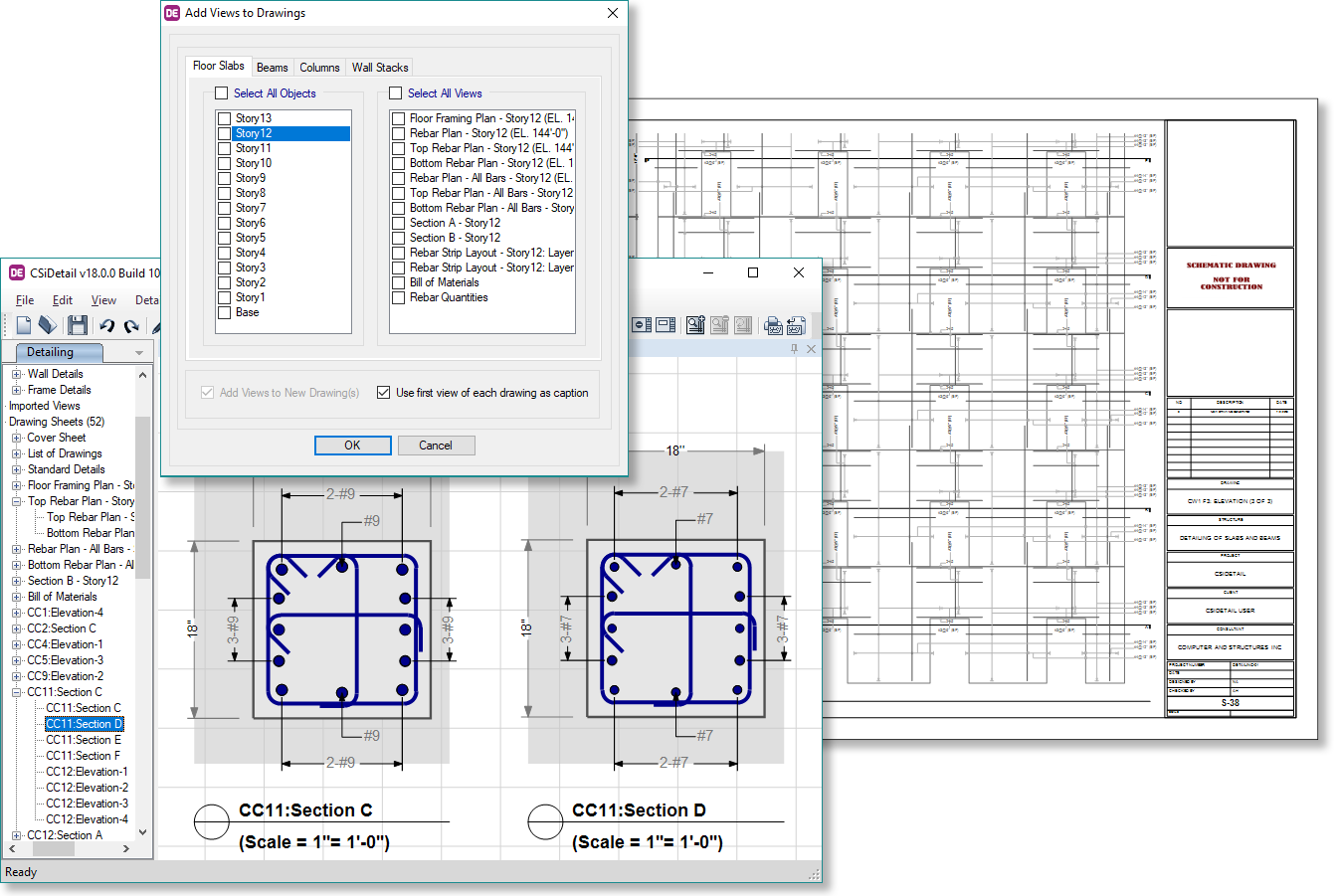Check the Rebar Quantities view checkbox
Screen dimensions: 1335x896
pyautogui.click(x=399, y=297)
